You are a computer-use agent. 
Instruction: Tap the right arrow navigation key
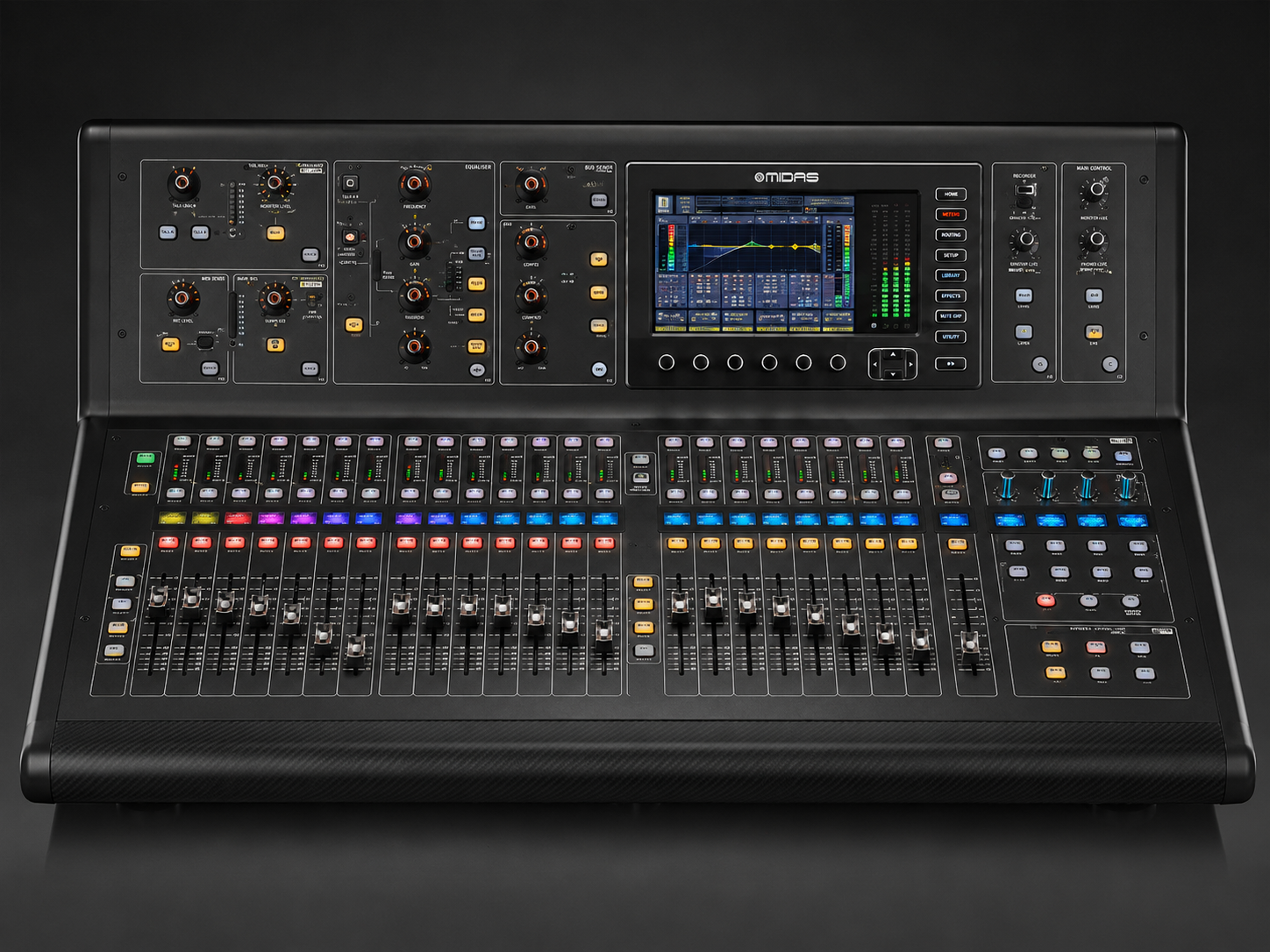(x=911, y=364)
